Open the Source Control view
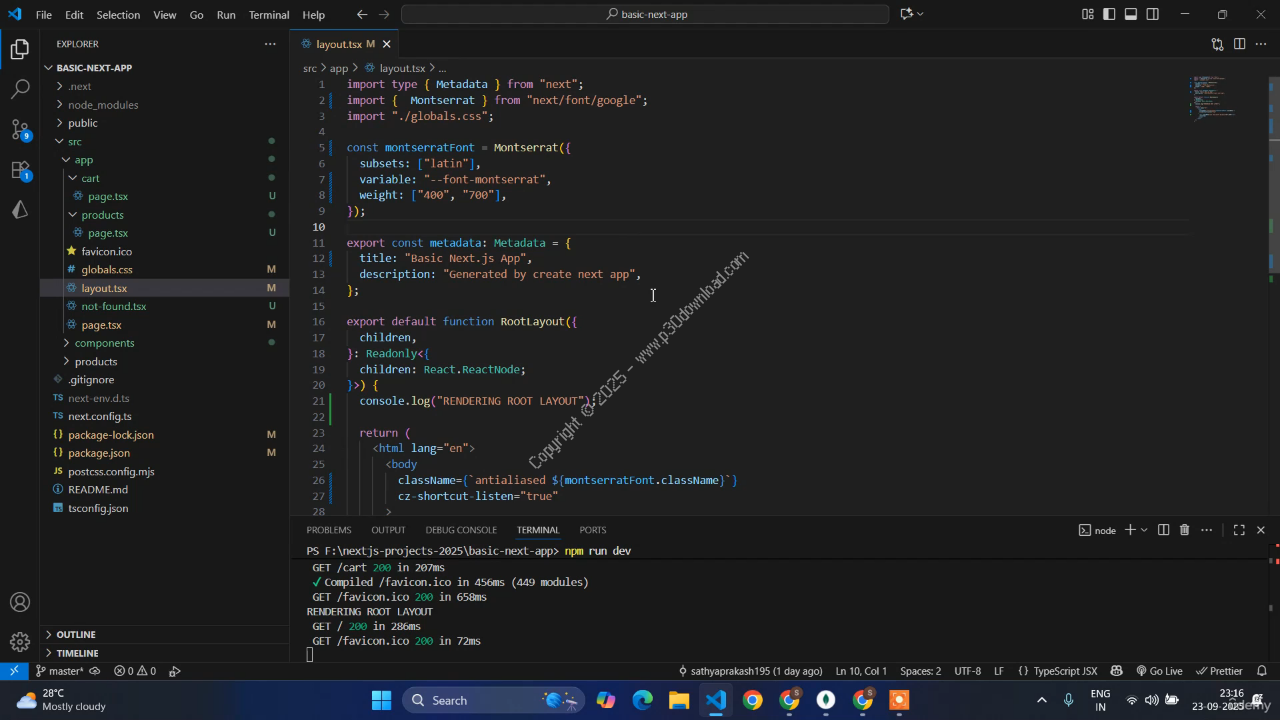This screenshot has height=720, width=1280. pos(20,129)
